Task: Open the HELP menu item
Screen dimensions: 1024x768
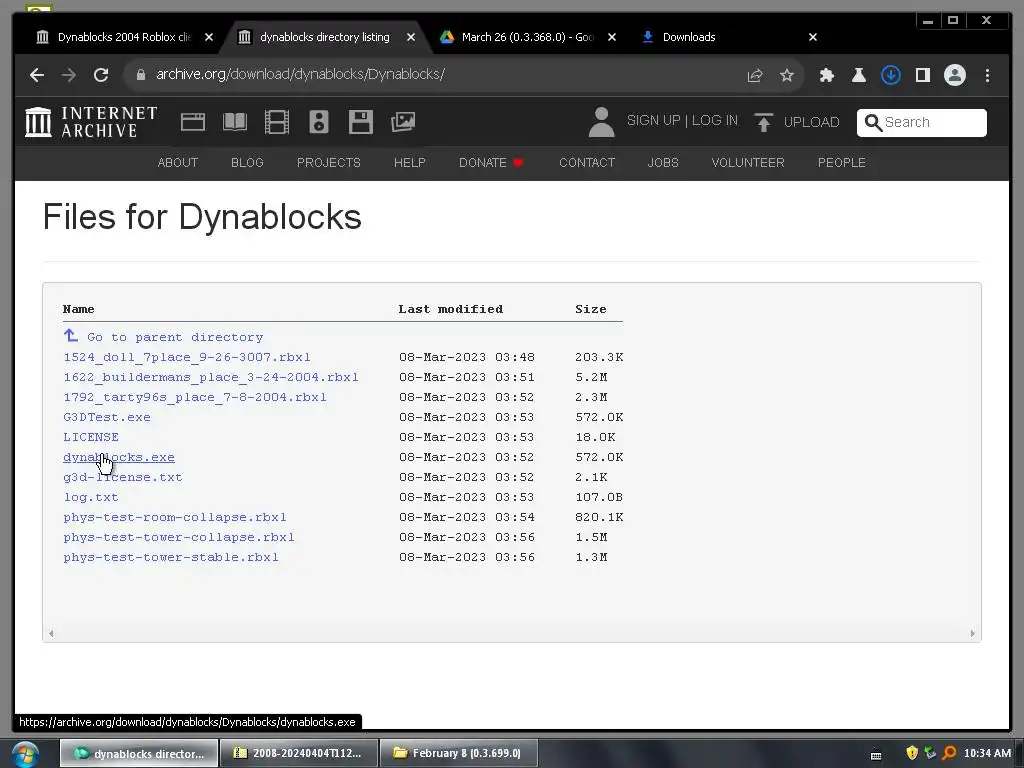Action: pyautogui.click(x=409, y=163)
